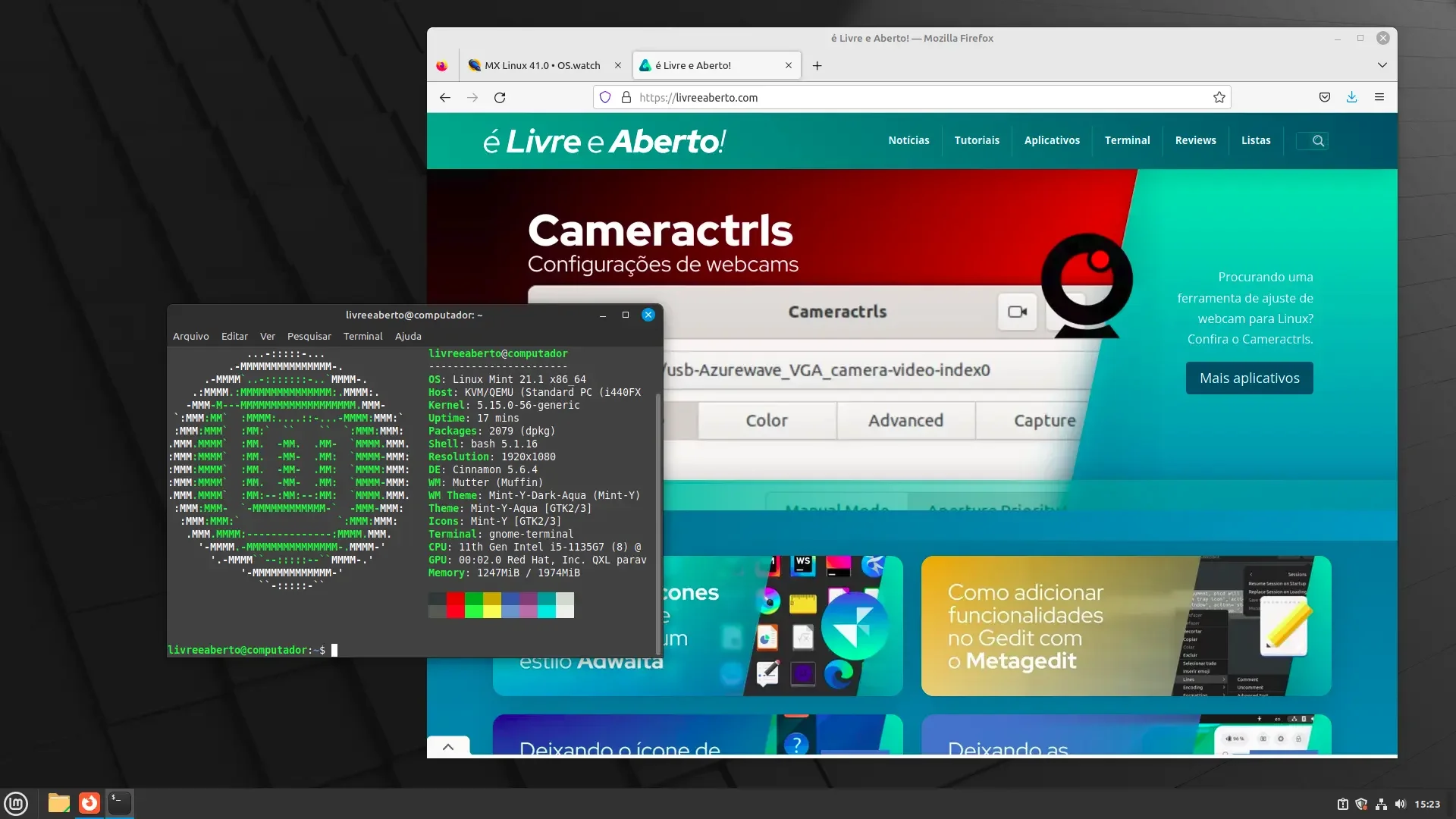Click the Firefox forward arrow
This screenshot has width=1456, height=819.
[x=472, y=97]
